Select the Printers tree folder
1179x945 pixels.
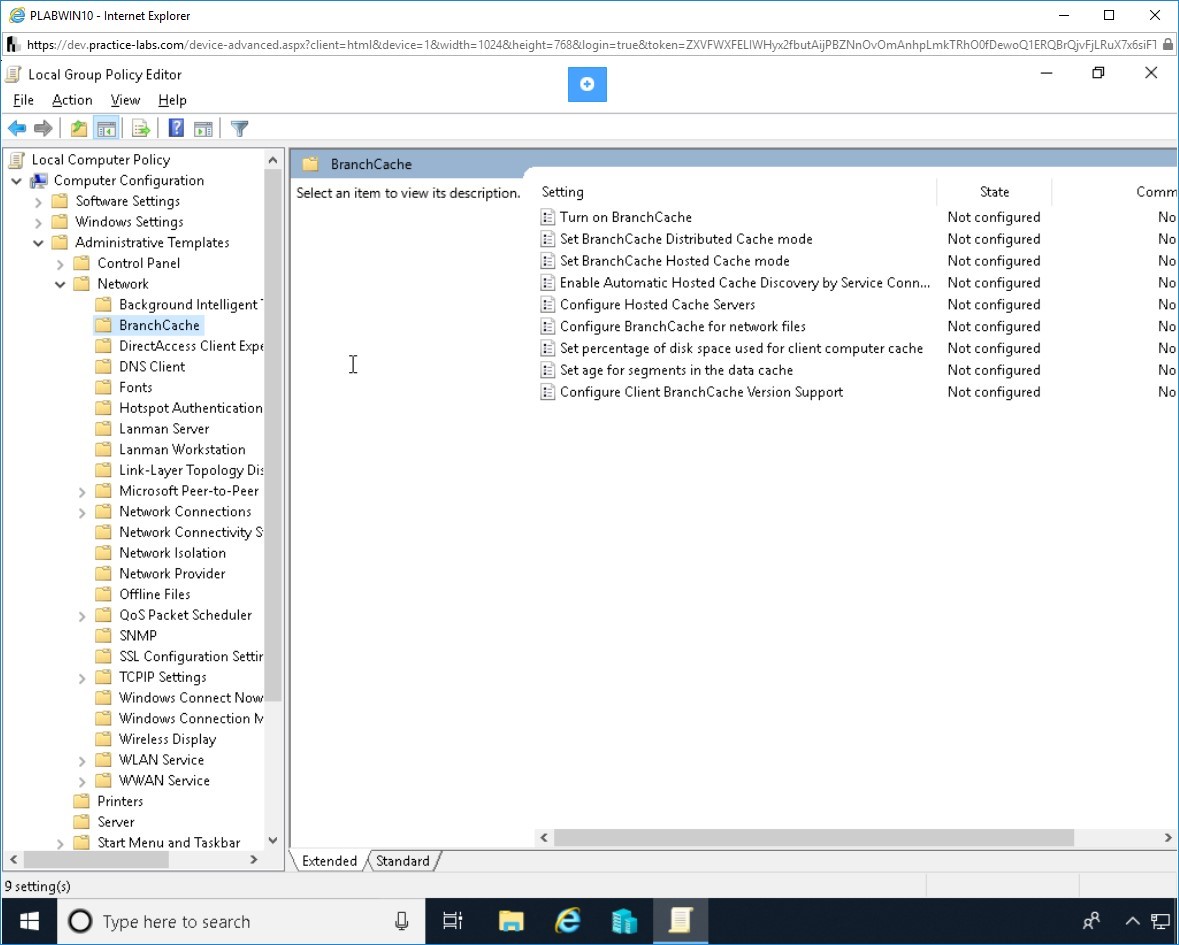click(120, 801)
